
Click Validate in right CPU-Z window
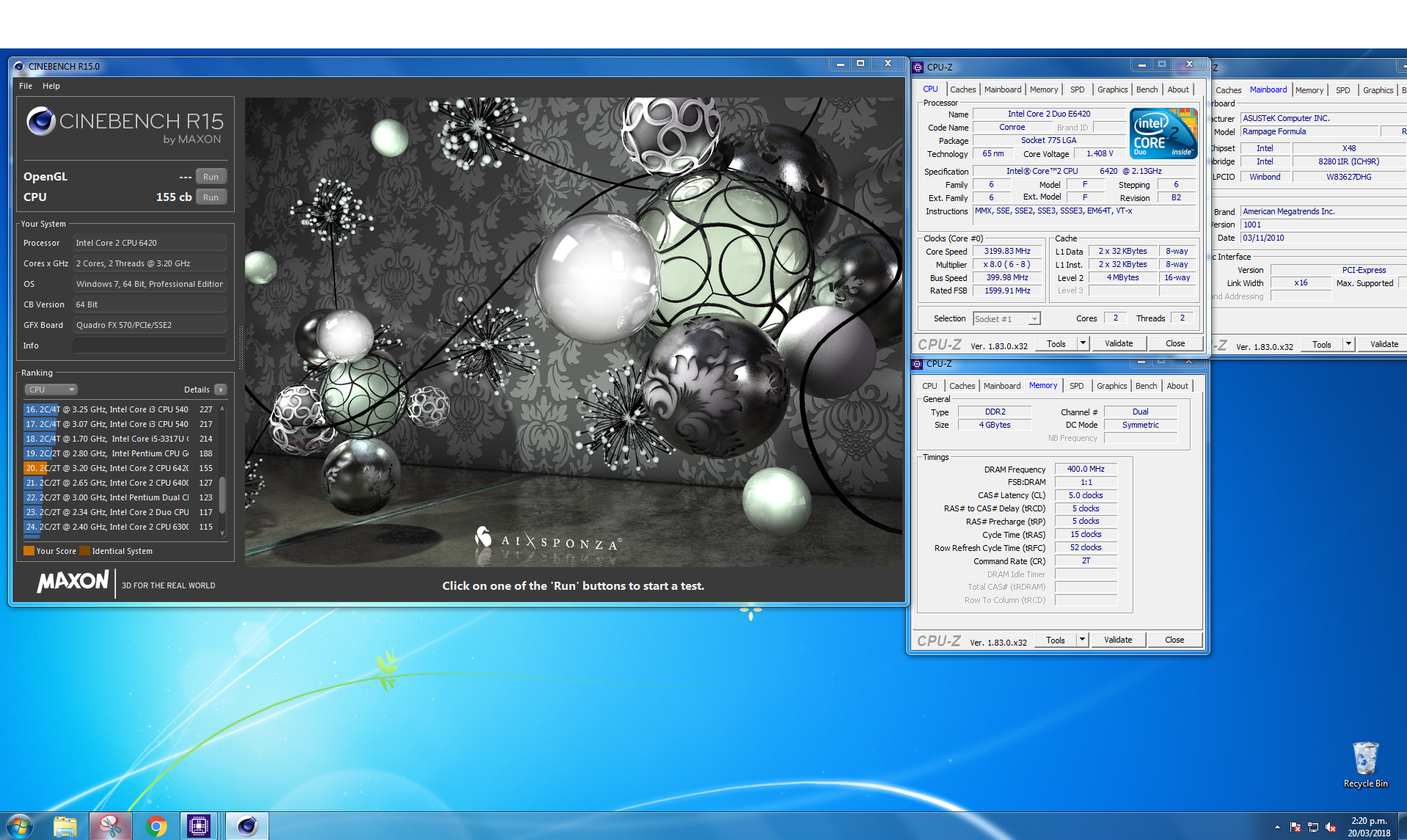[1384, 345]
